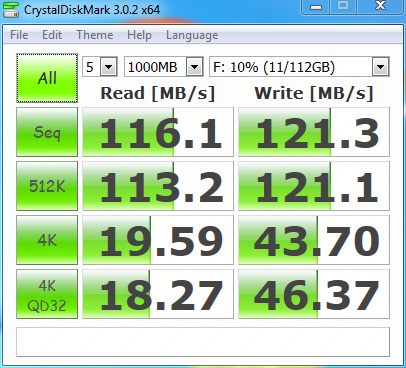Expand the test count dropdown showing 5
The width and height of the screenshot is (406, 368).
pyautogui.click(x=108, y=67)
